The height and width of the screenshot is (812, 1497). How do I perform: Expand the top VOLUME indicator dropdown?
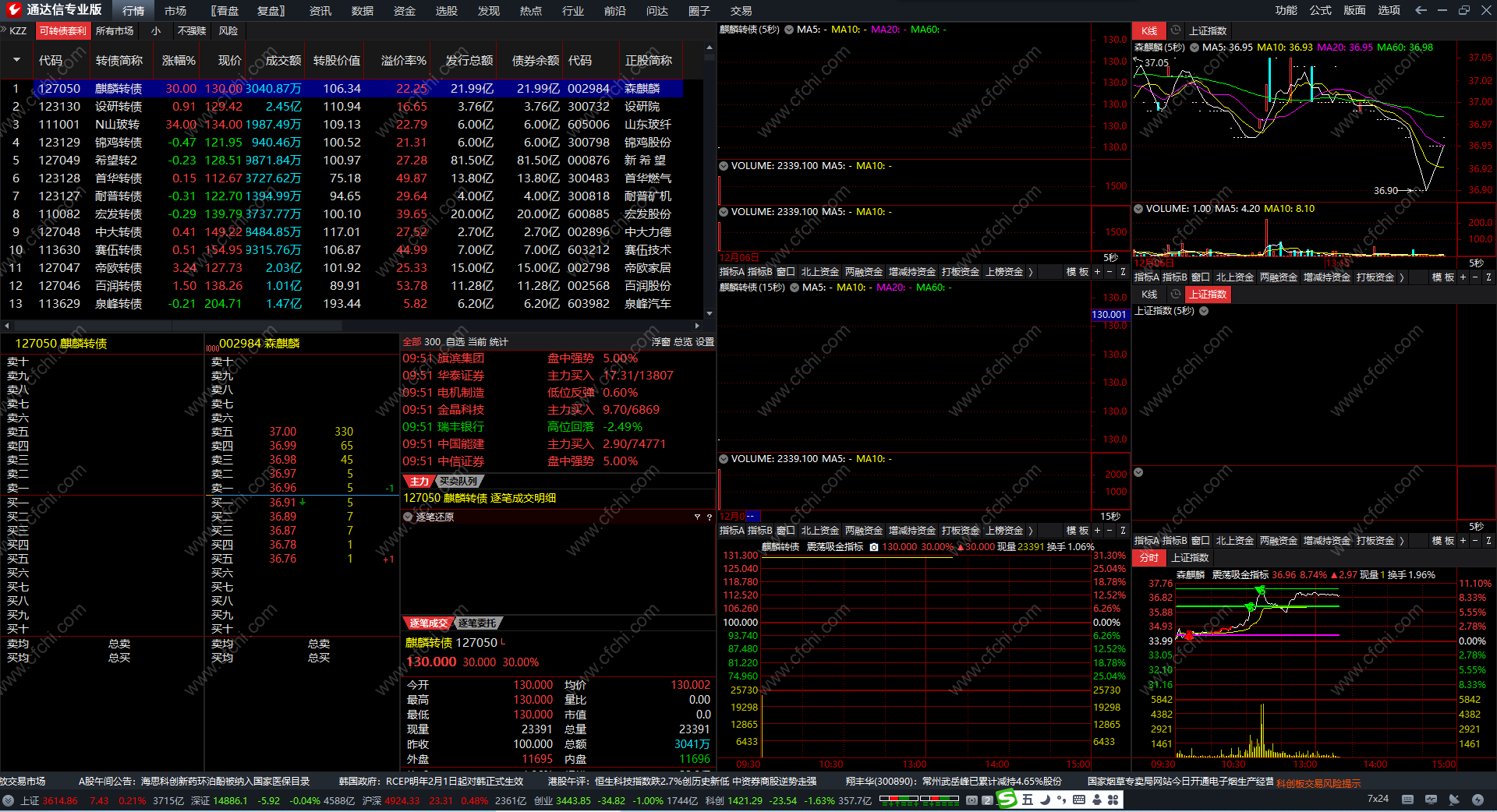coord(724,165)
